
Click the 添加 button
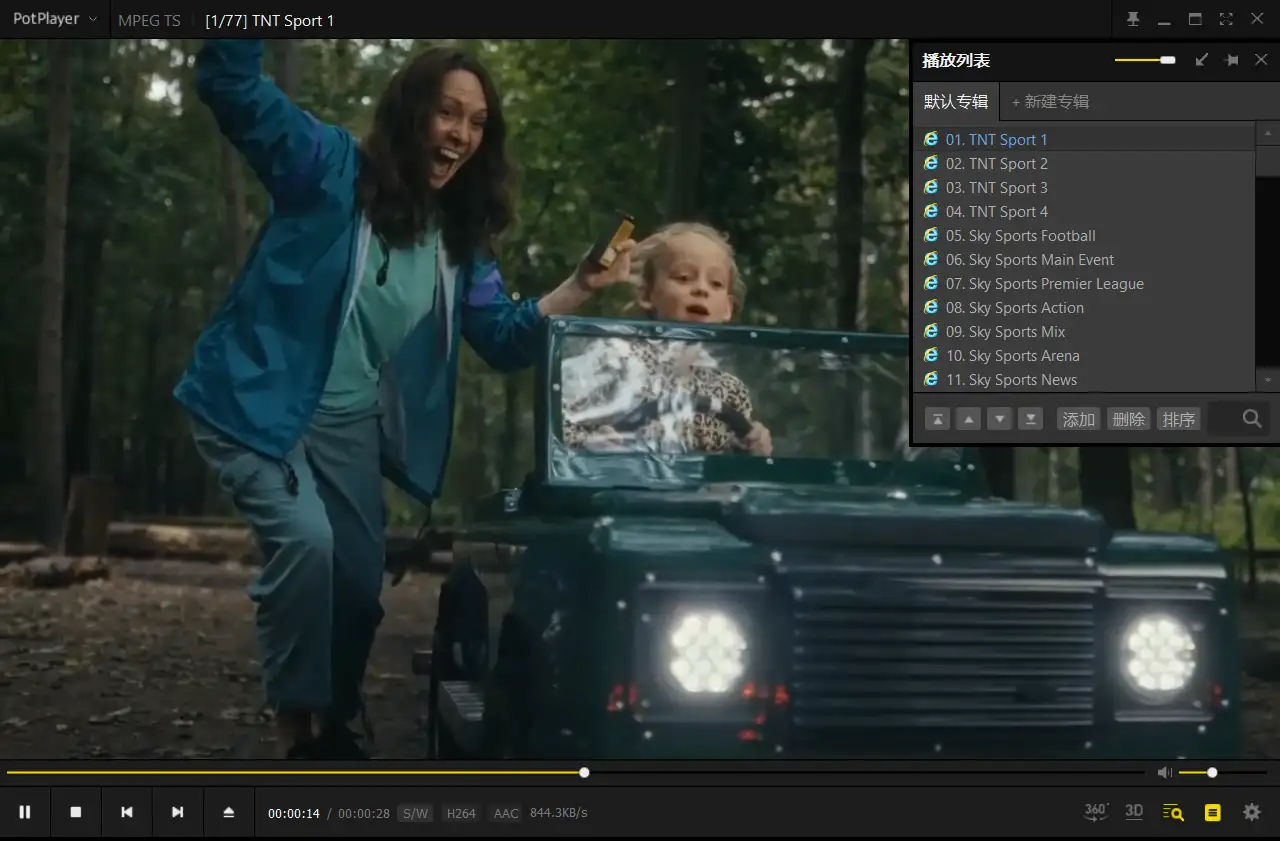click(1079, 419)
